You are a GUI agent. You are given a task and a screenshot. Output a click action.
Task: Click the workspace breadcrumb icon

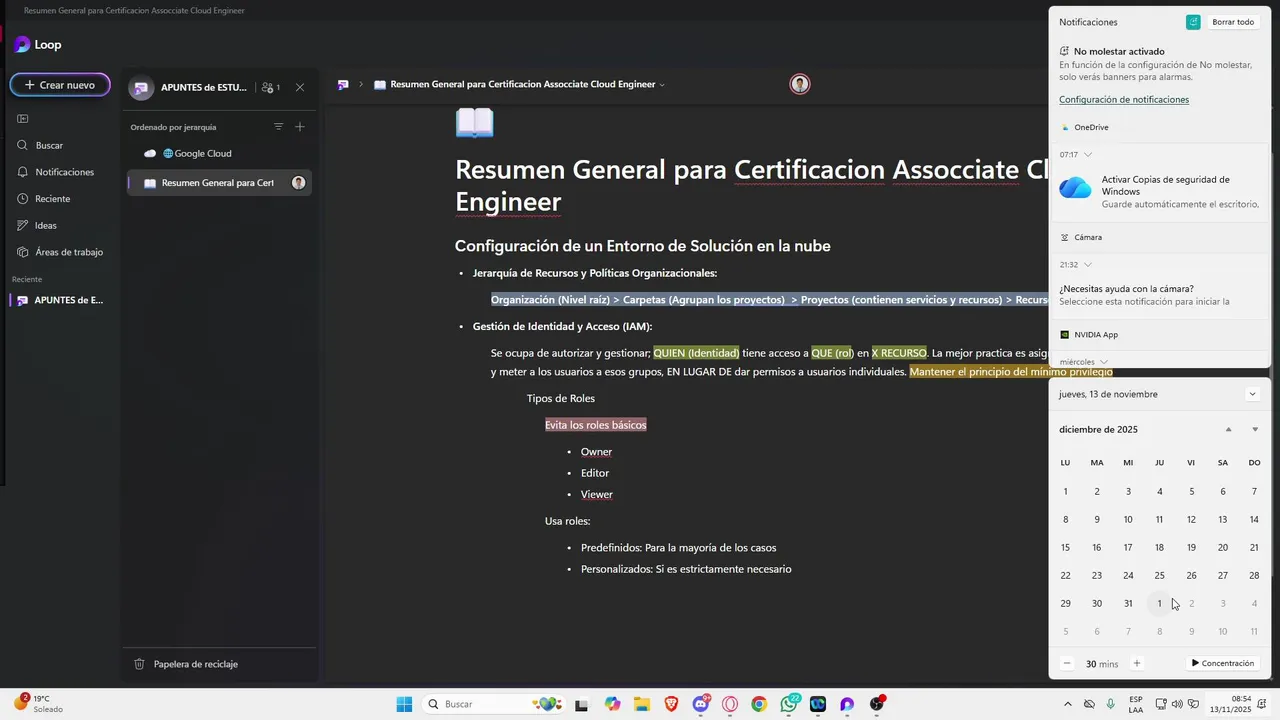coord(343,85)
